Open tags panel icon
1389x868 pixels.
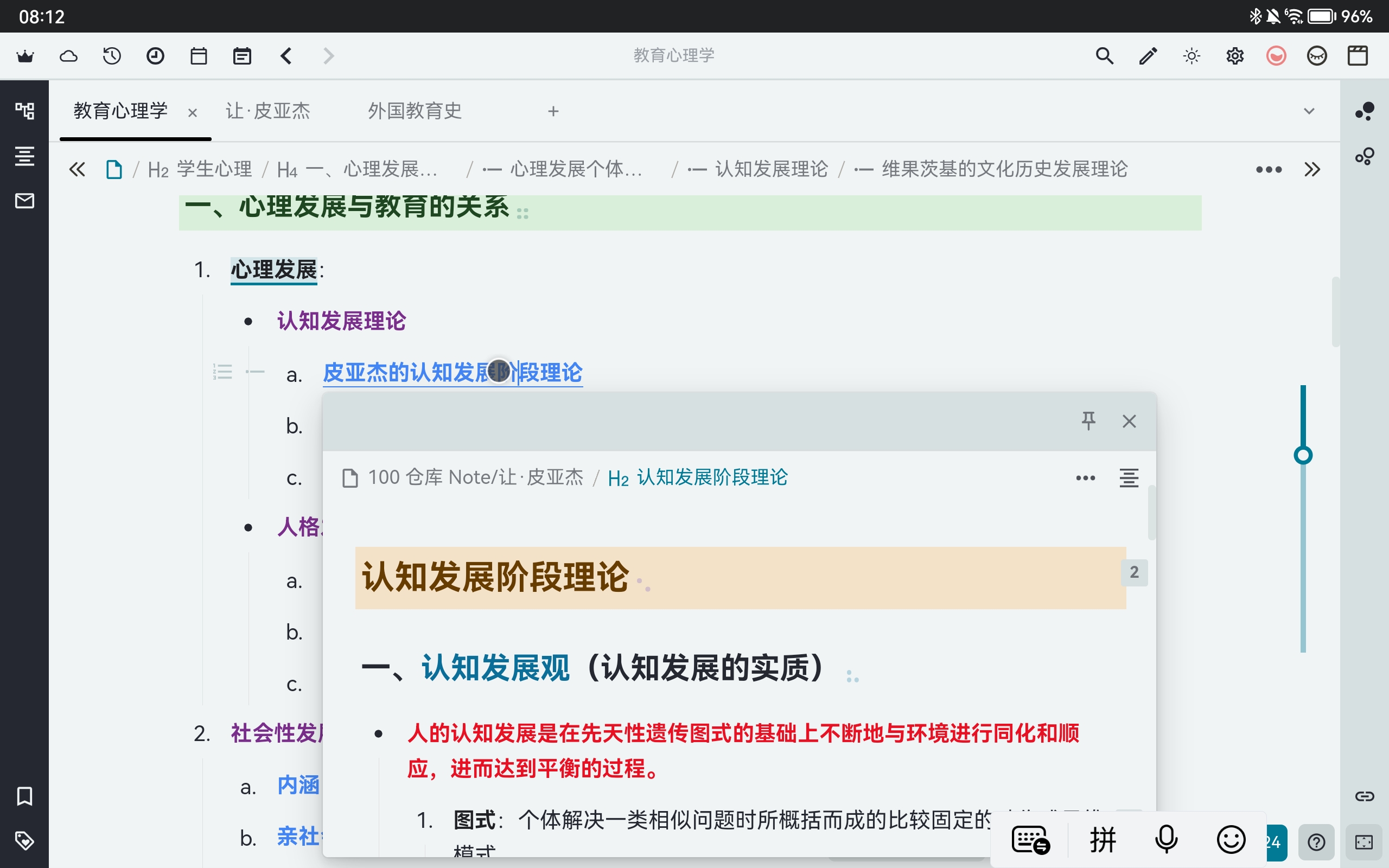point(24,841)
